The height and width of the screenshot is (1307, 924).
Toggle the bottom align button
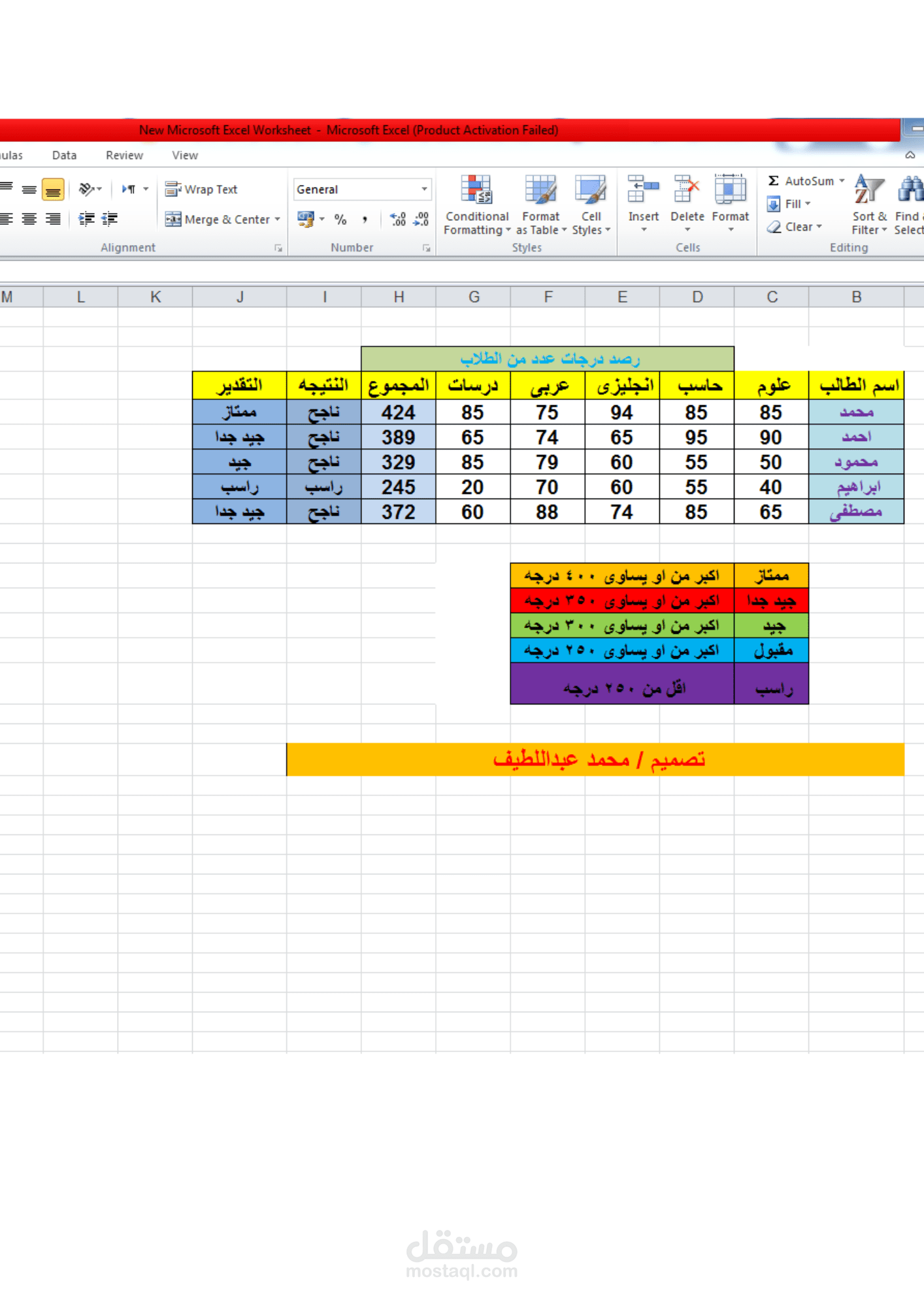click(53, 190)
